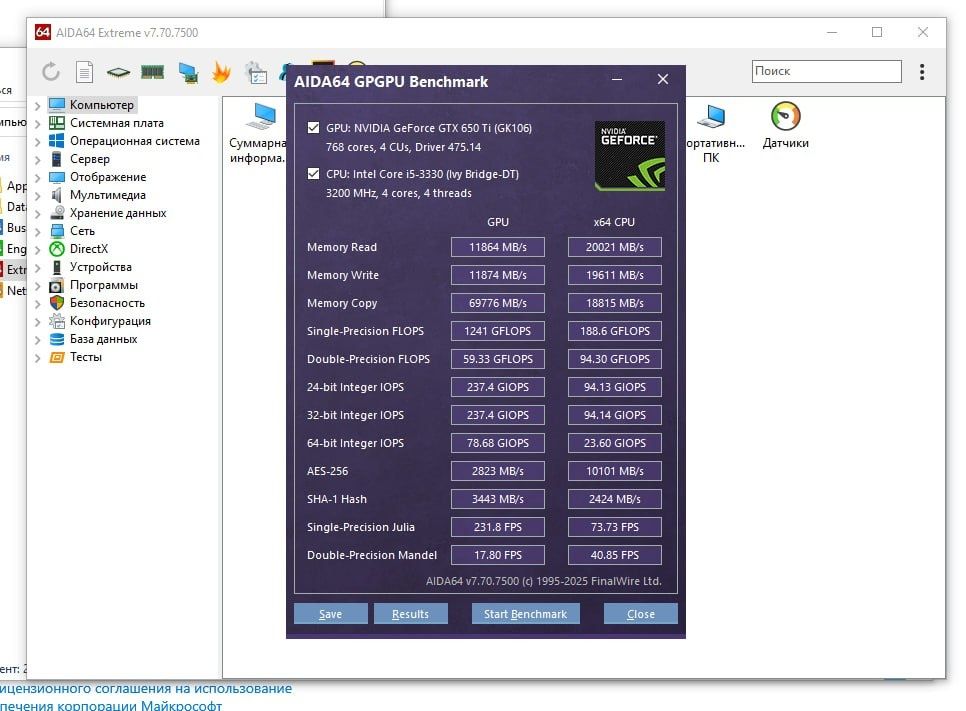Minimize the GPGPU Benchmark dialog

(617, 79)
